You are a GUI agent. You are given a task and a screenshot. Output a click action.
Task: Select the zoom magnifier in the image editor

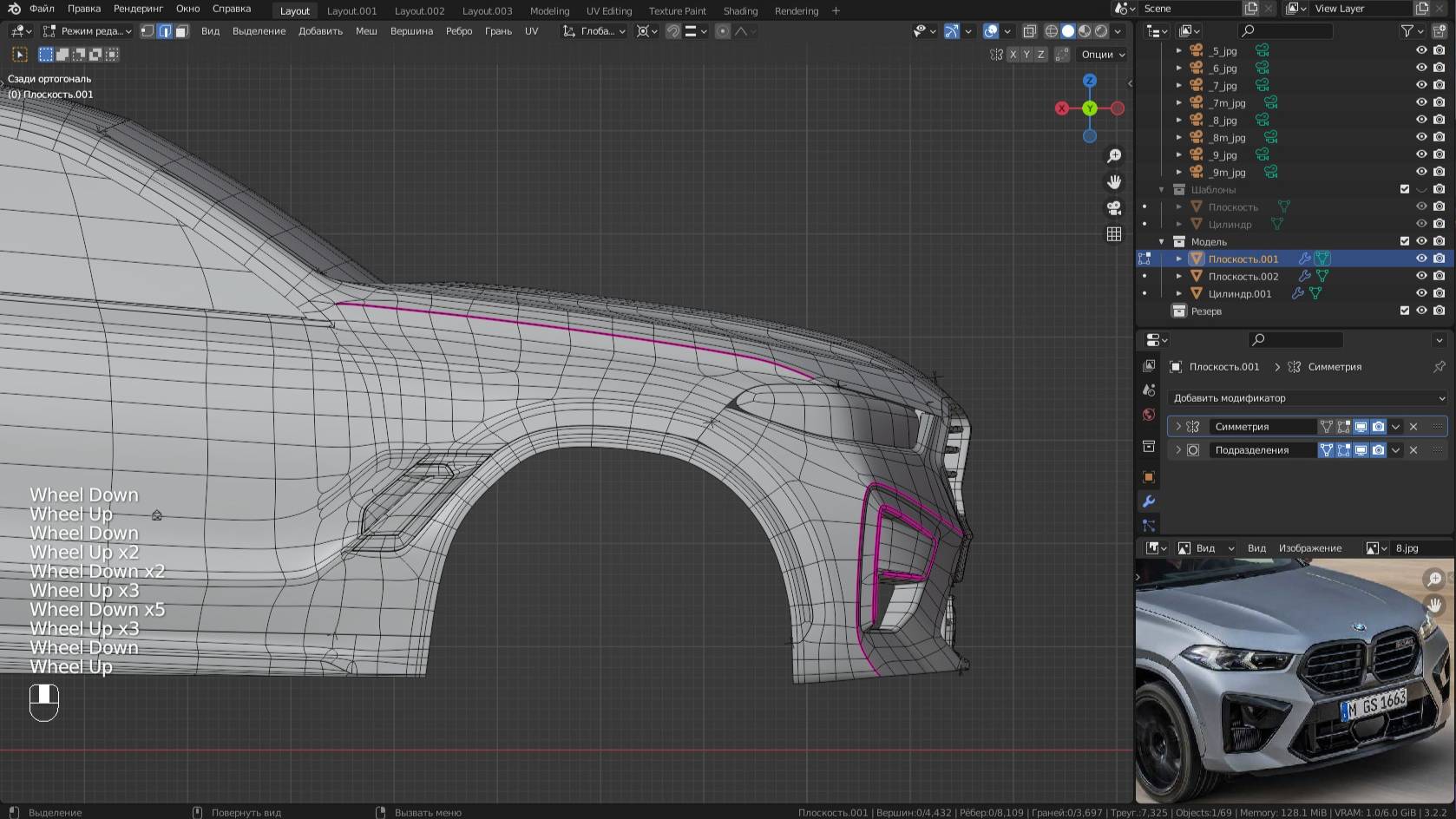pyautogui.click(x=1435, y=578)
